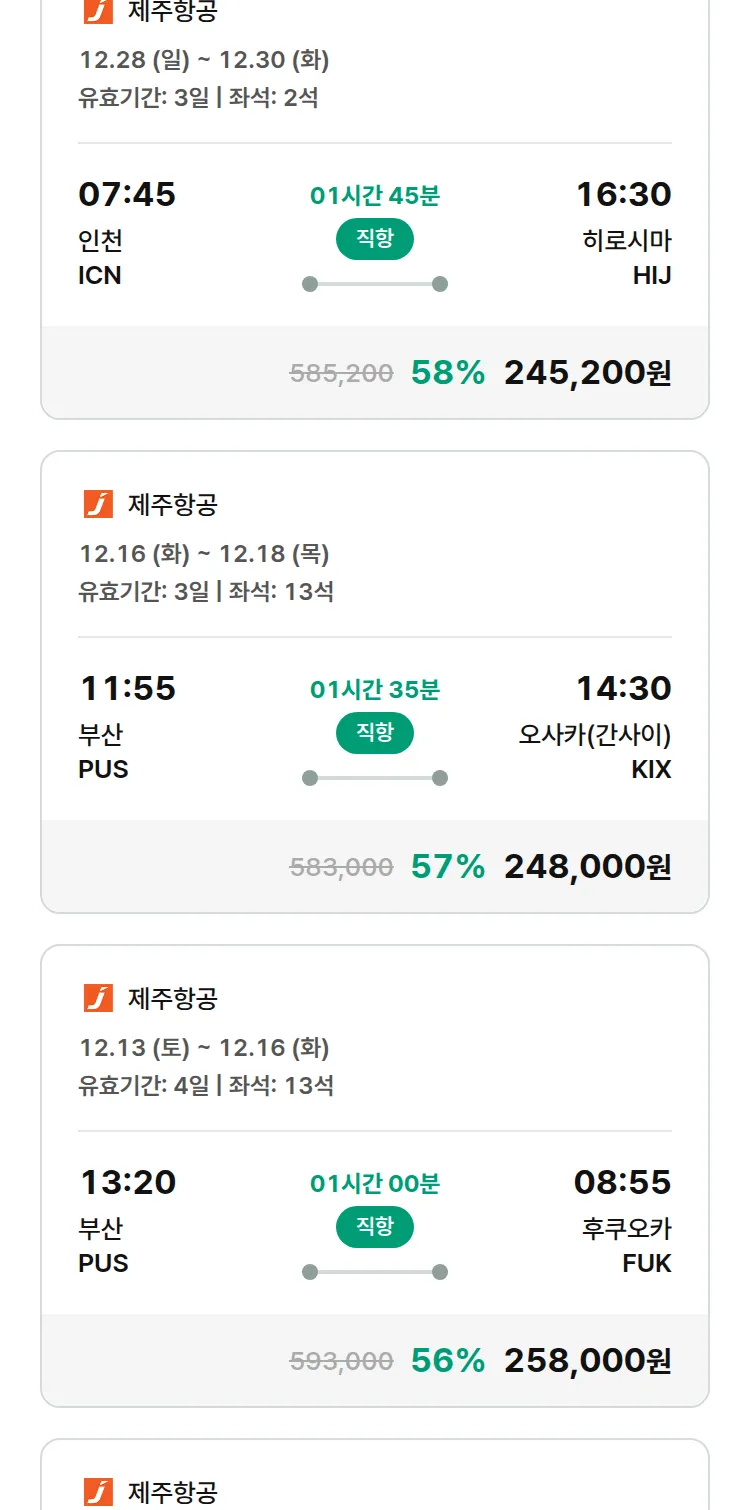Click 직항 badge on Busan–Osaka flight
The width and height of the screenshot is (750, 1510).
pos(374,733)
